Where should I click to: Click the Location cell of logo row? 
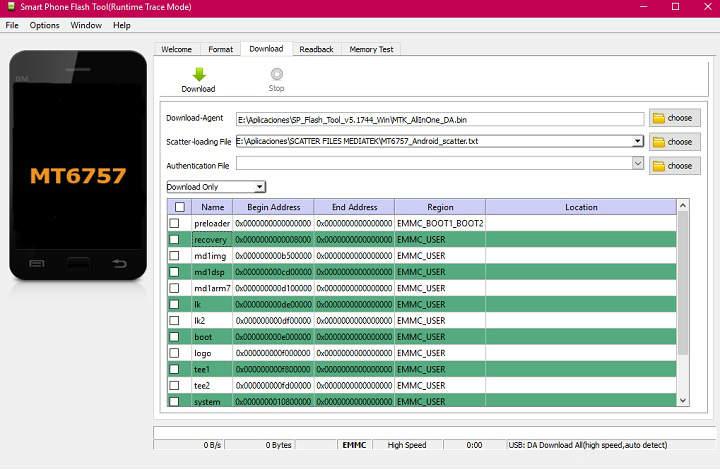pos(581,353)
